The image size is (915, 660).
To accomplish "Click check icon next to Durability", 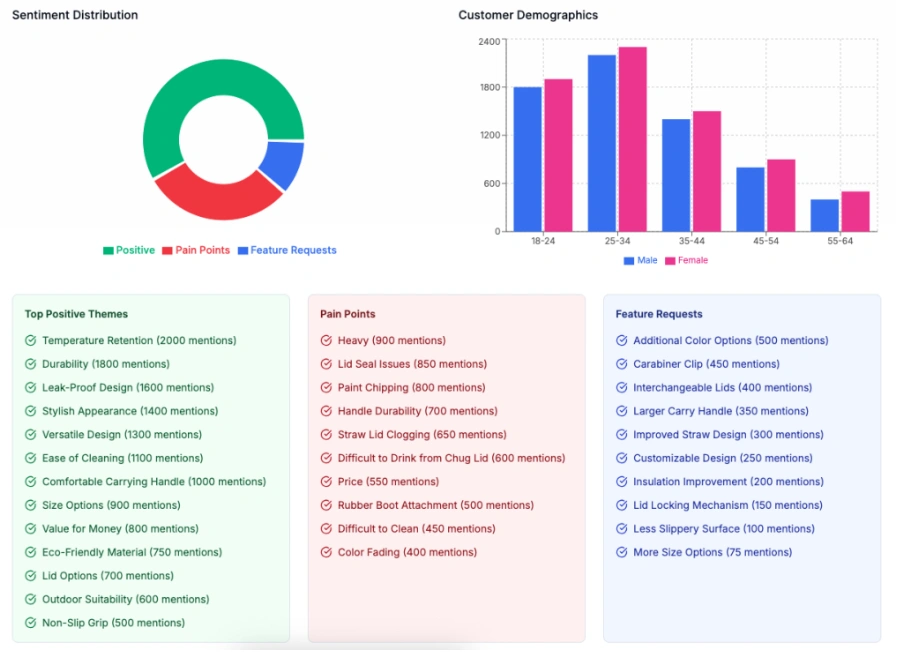I will [30, 365].
